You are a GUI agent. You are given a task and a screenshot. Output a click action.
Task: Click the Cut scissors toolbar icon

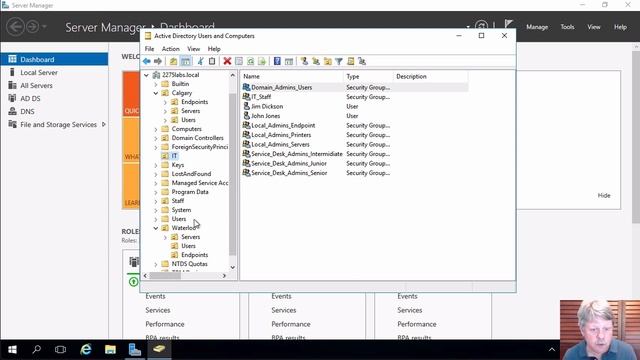200,61
